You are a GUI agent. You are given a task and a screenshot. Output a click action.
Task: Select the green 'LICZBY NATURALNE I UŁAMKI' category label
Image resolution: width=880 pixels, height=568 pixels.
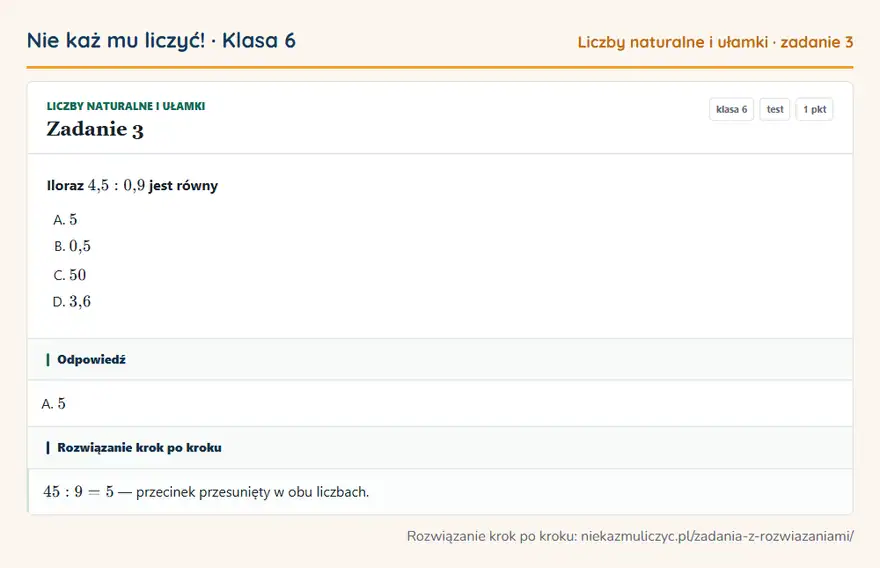click(126, 106)
